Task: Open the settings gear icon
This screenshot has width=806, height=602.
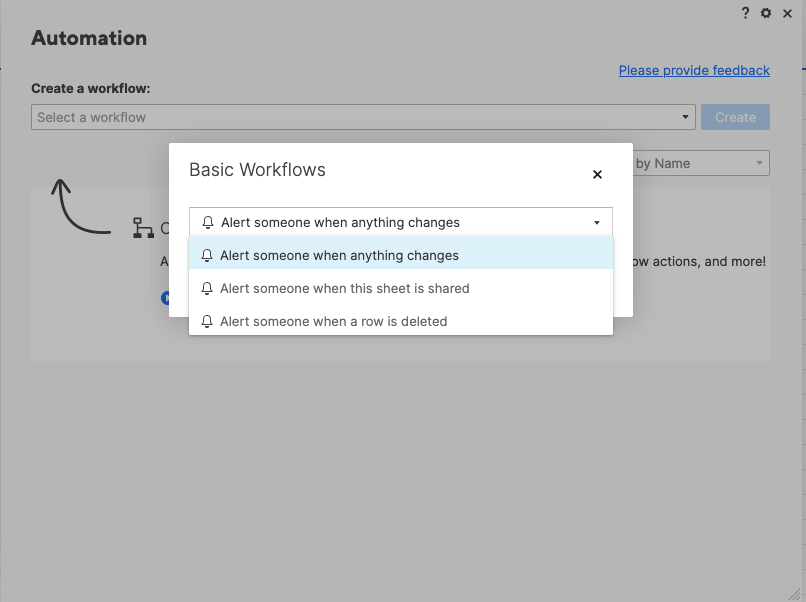Action: point(766,13)
